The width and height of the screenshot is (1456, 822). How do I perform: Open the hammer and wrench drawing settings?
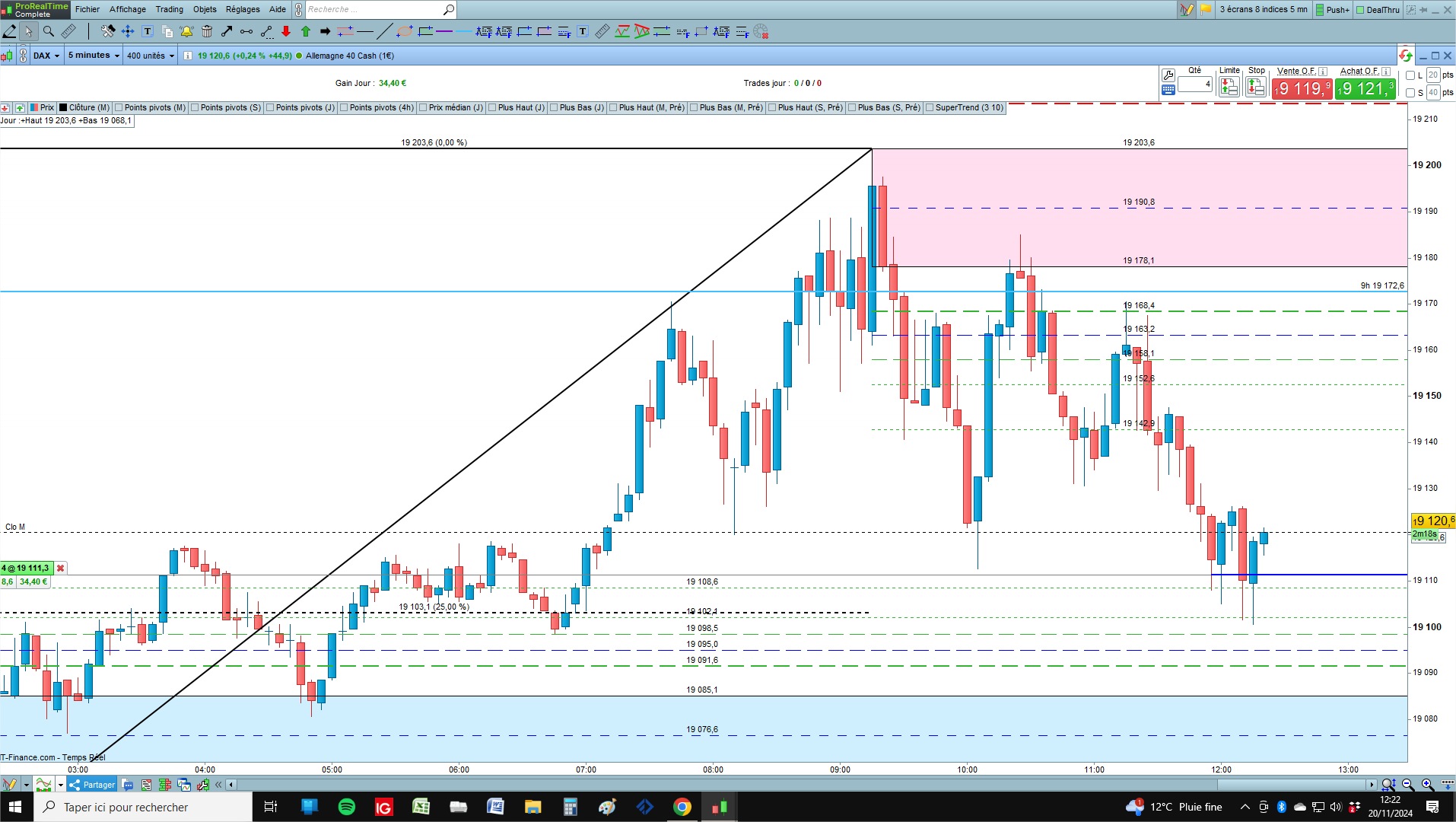(x=108, y=31)
